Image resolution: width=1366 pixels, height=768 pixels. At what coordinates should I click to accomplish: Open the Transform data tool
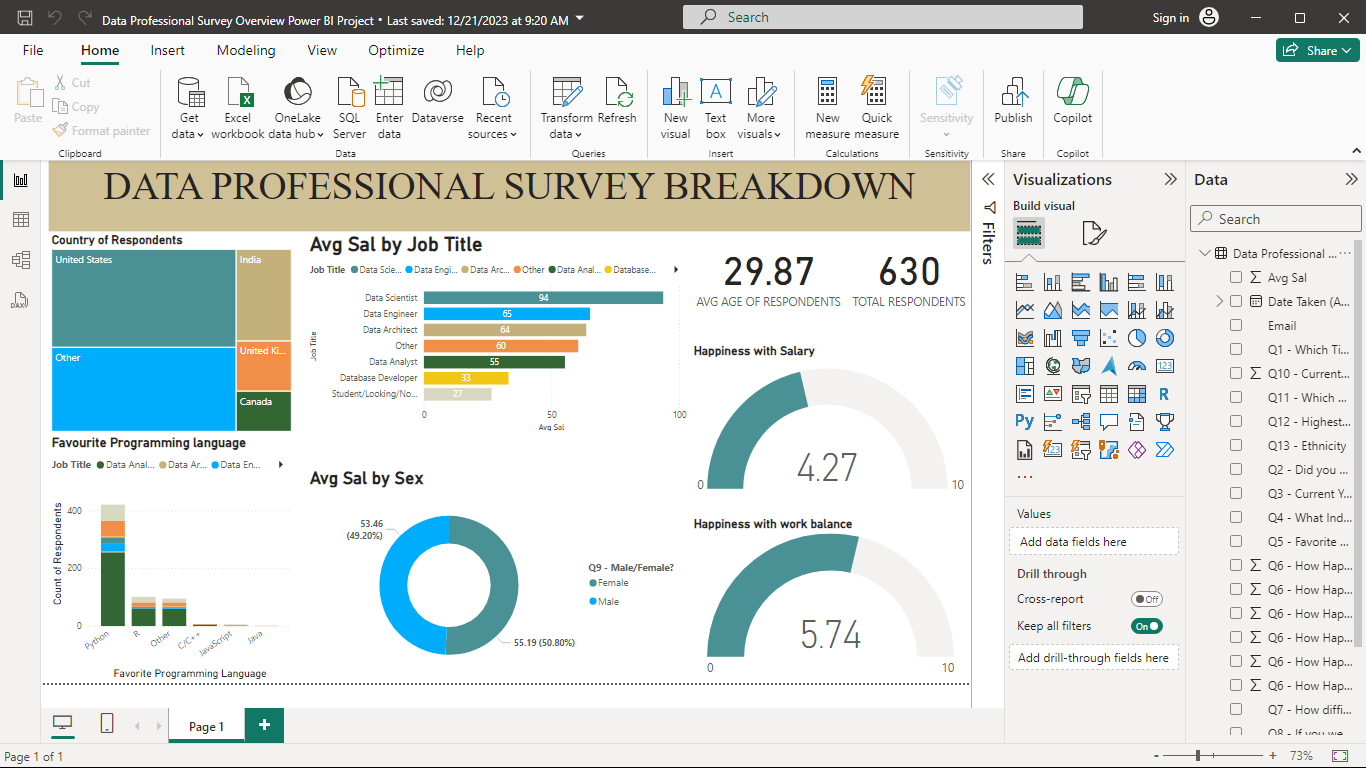(x=567, y=108)
